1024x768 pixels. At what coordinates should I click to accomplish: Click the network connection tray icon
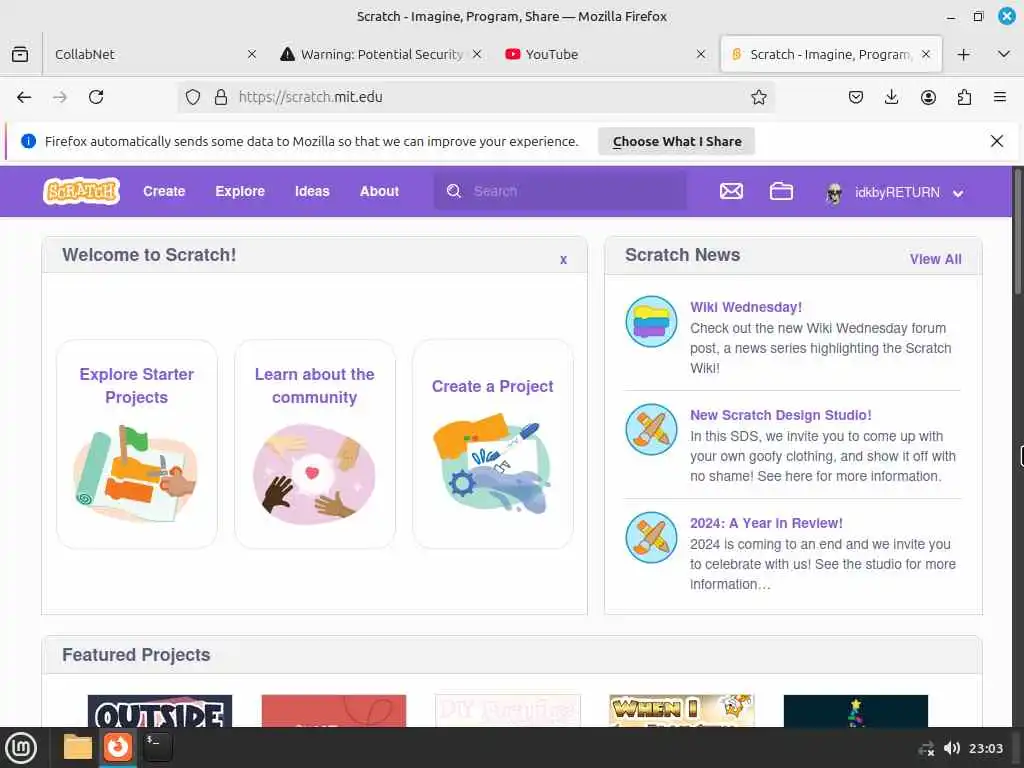[x=926, y=748]
